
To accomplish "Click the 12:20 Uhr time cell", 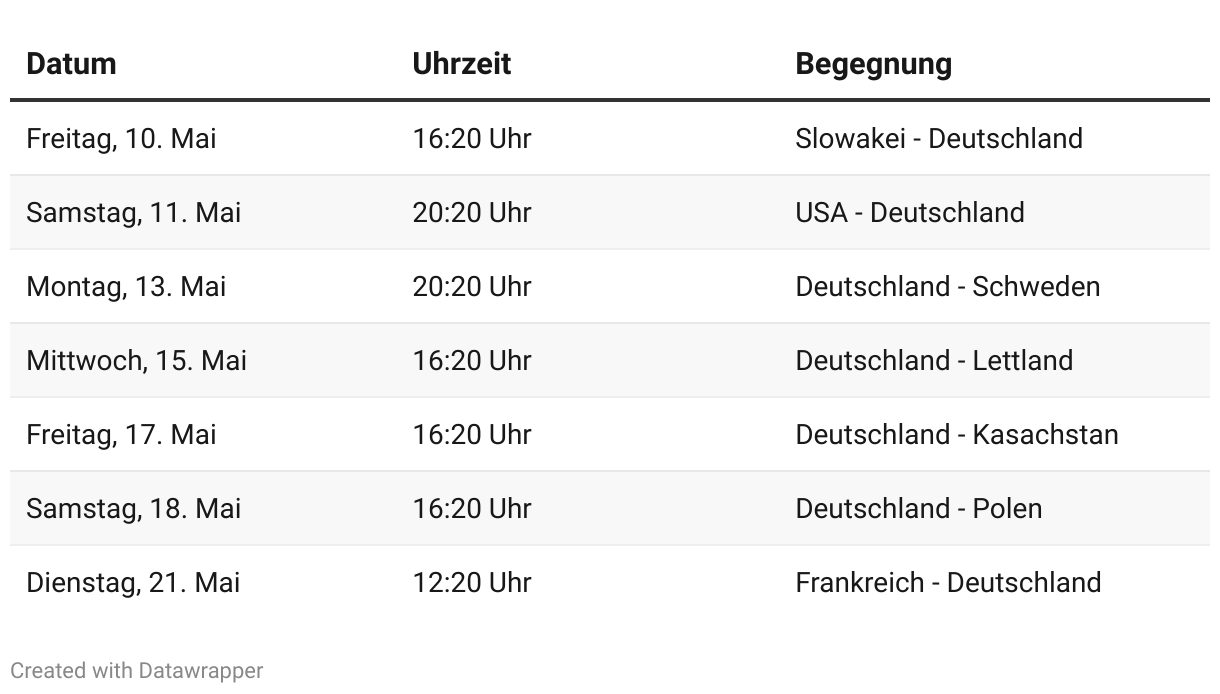I will (x=471, y=582).
